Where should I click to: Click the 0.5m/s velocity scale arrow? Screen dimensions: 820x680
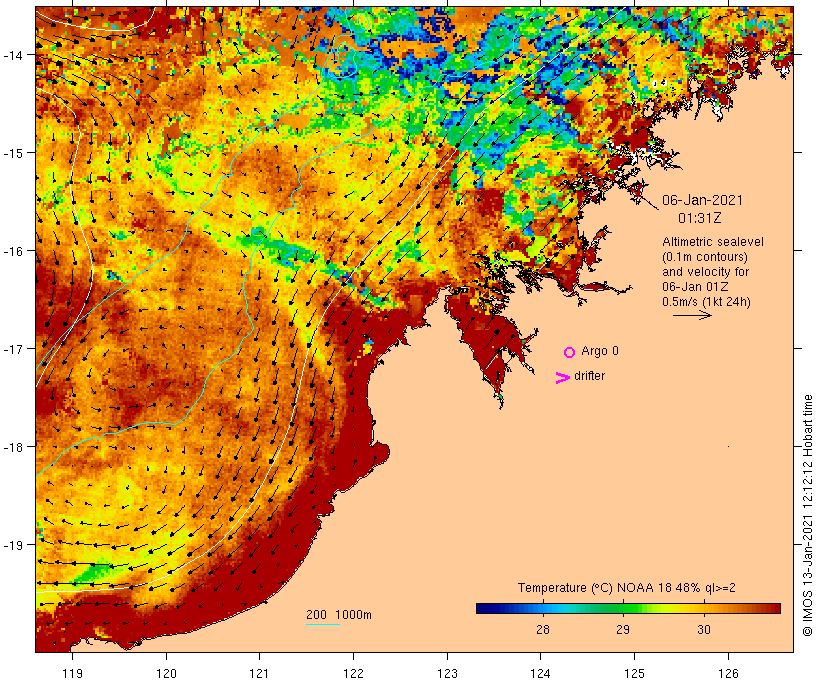(x=692, y=315)
